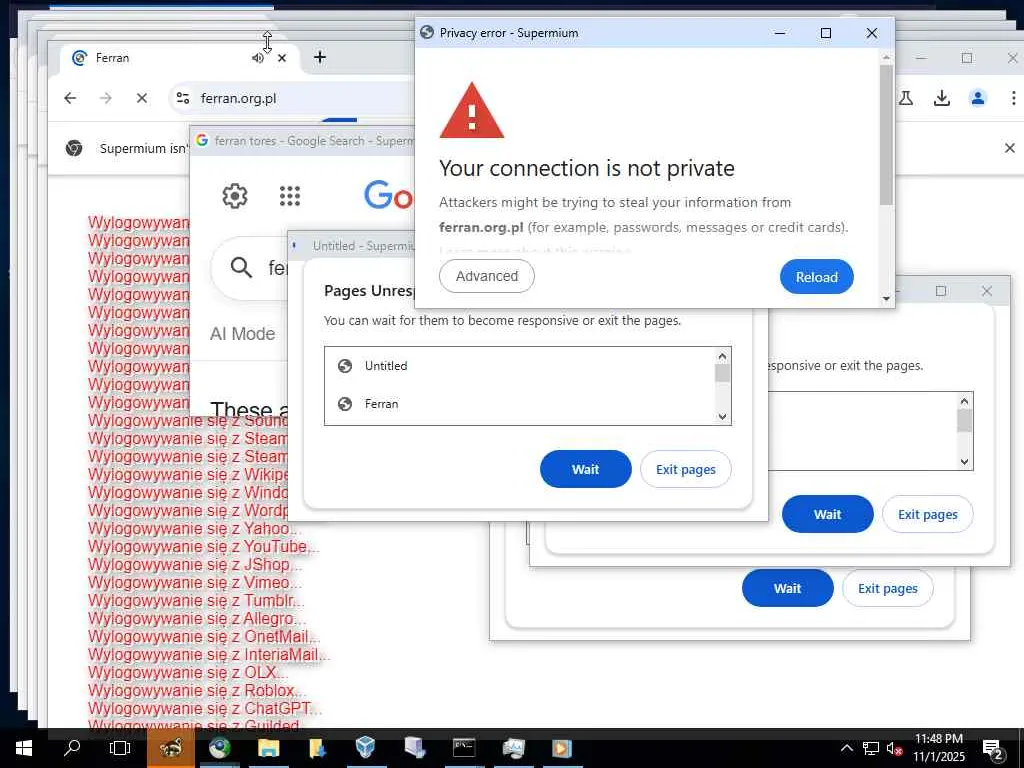Click Exit pages in the front Pages Unresponsive dialog
Image resolution: width=1024 pixels, height=768 pixels.
point(685,469)
